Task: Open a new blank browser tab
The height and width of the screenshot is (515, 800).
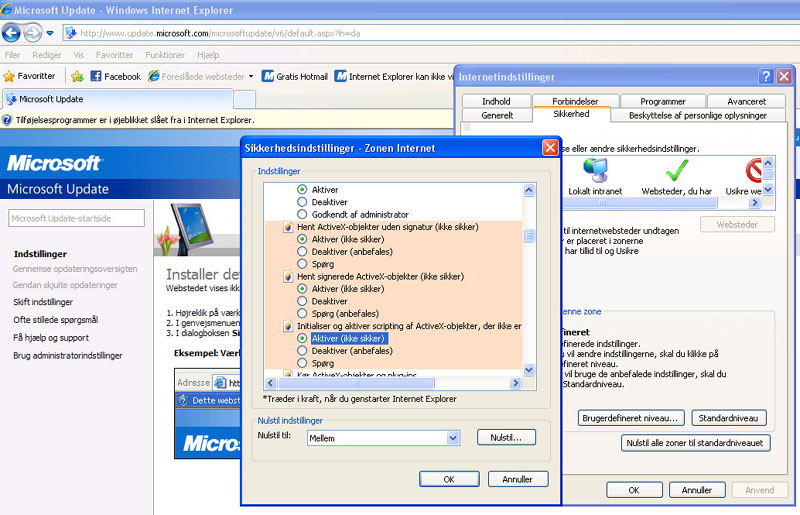Action: 244,100
